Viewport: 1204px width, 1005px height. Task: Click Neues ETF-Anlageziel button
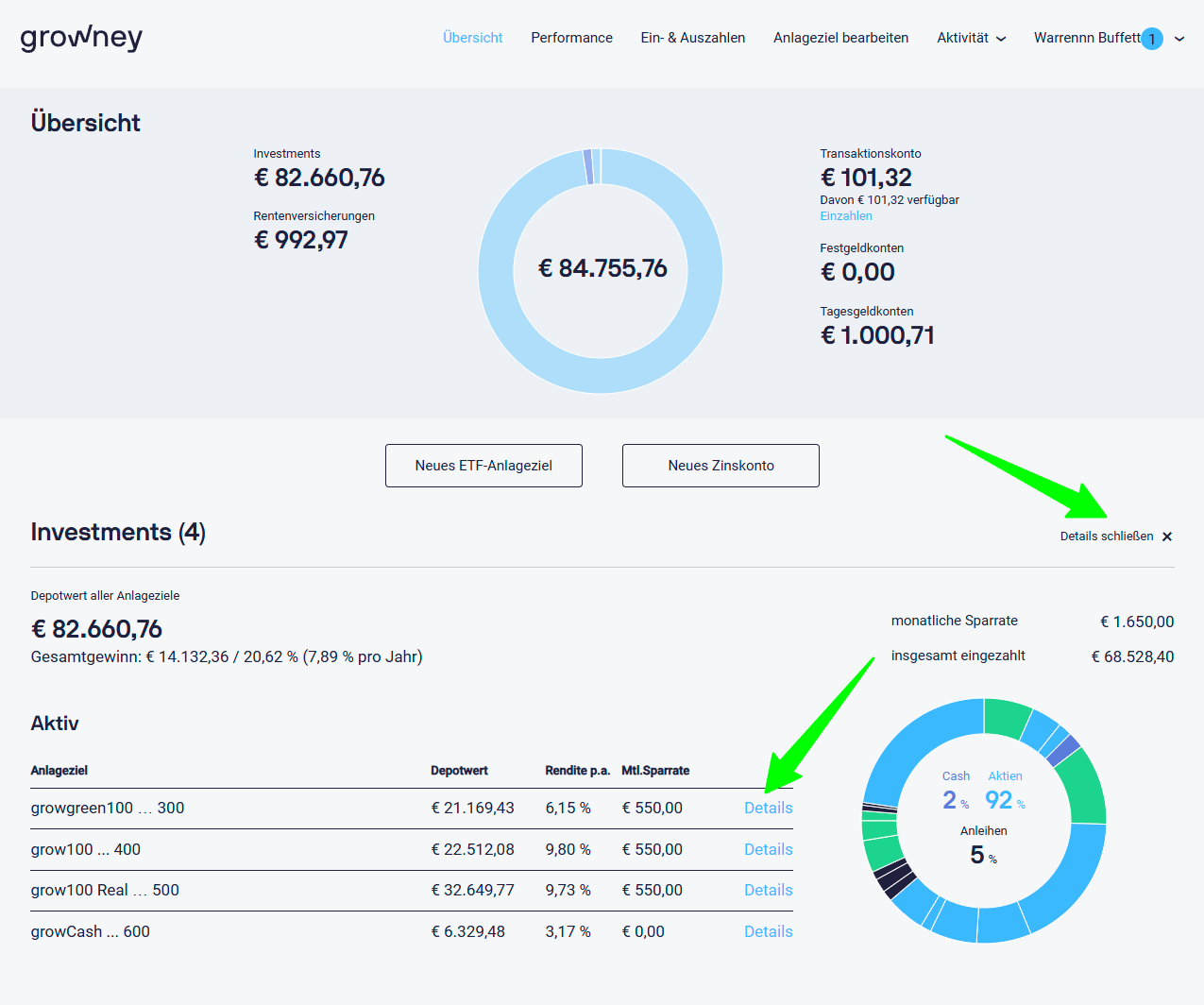pos(483,466)
